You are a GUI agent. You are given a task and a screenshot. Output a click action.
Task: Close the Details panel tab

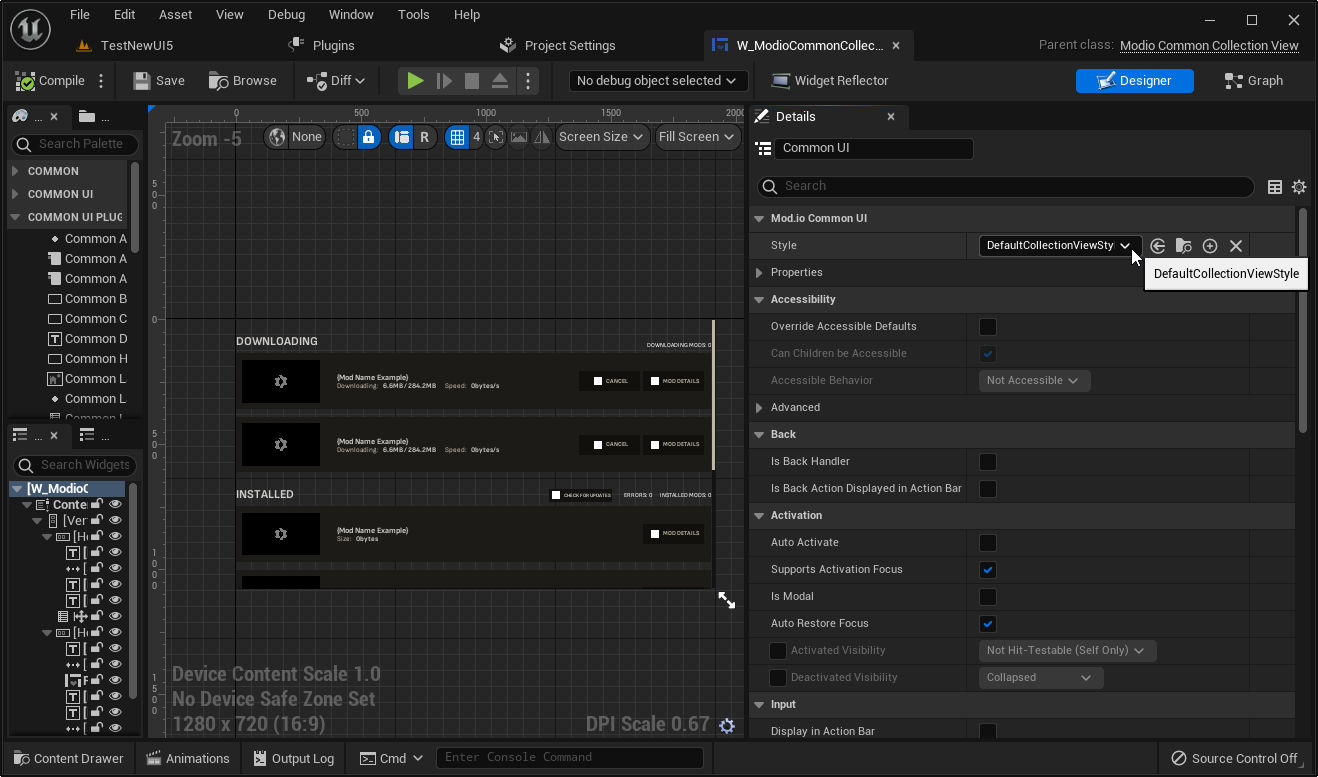pyautogui.click(x=891, y=117)
